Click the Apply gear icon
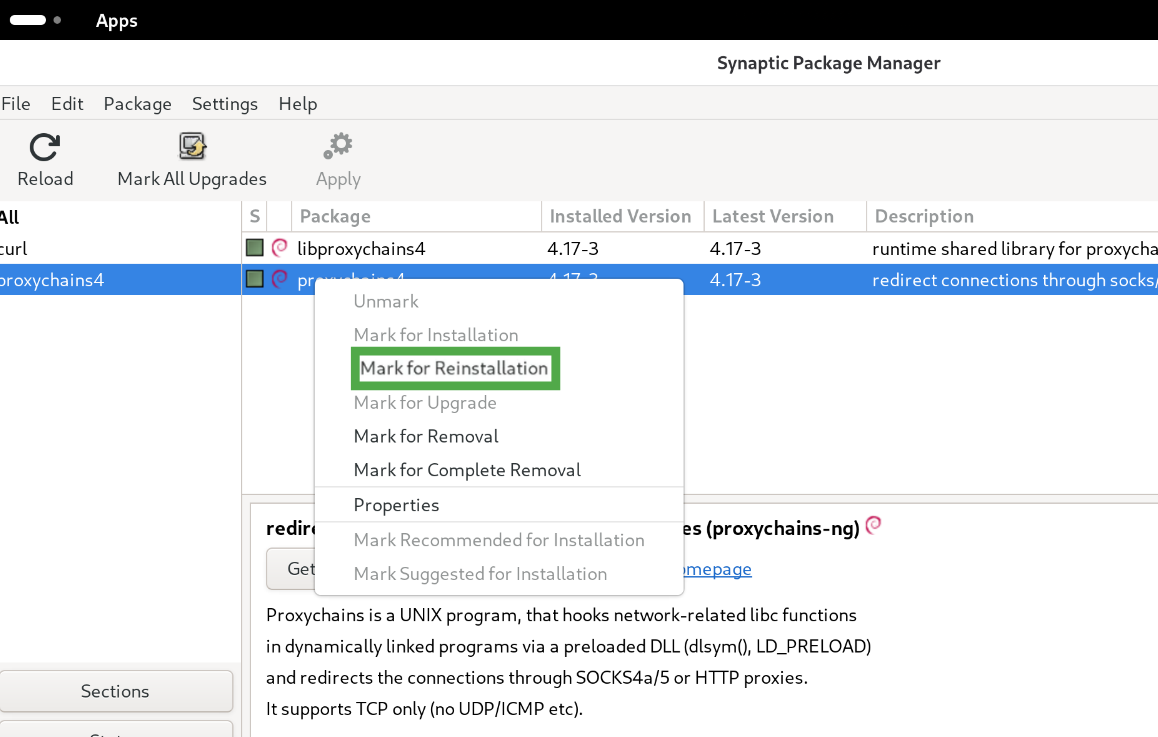Screen dimensions: 1158x737 pyautogui.click(x=338, y=146)
